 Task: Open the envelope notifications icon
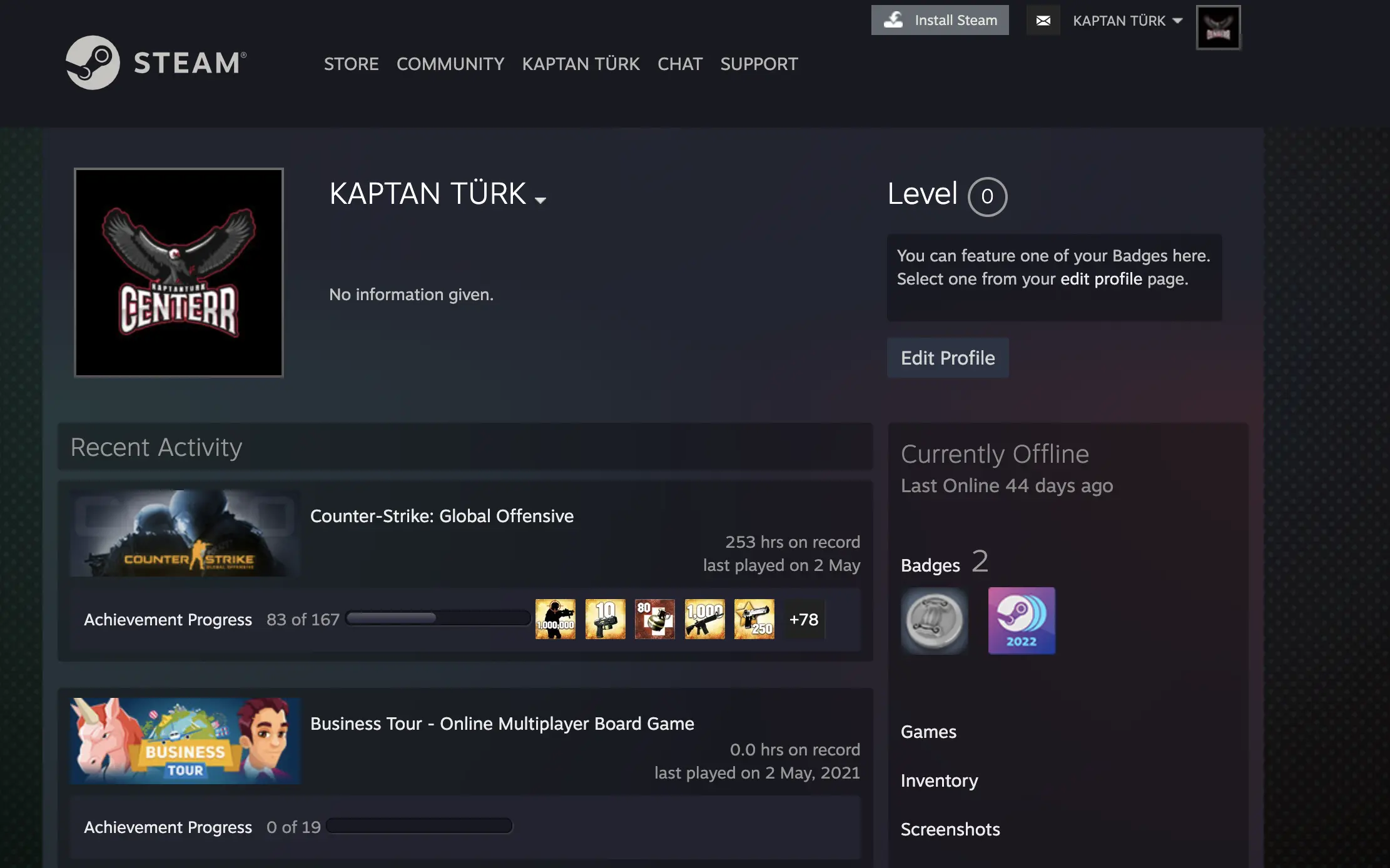coord(1043,21)
